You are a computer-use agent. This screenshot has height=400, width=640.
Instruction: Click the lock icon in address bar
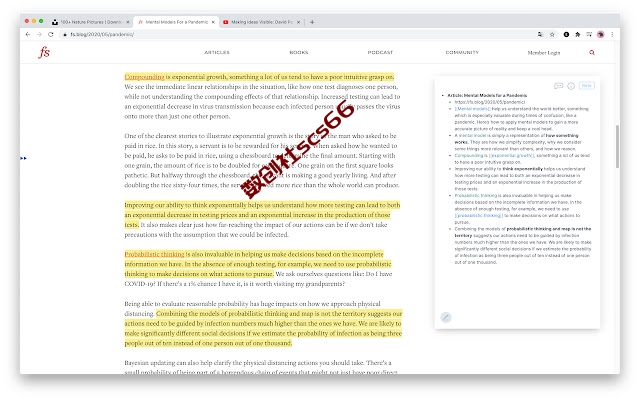(64, 35)
